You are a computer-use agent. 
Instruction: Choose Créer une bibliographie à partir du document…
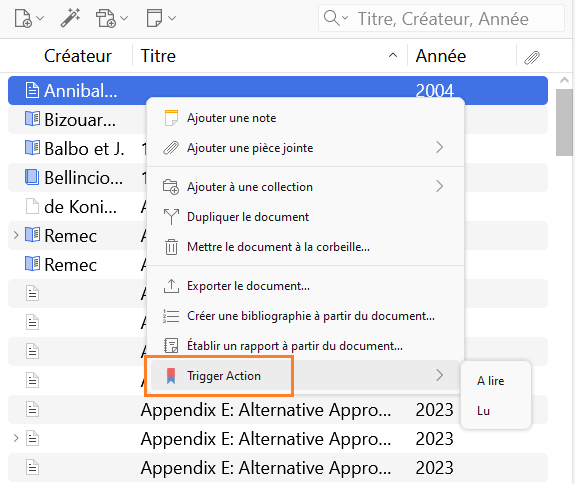(x=305, y=316)
